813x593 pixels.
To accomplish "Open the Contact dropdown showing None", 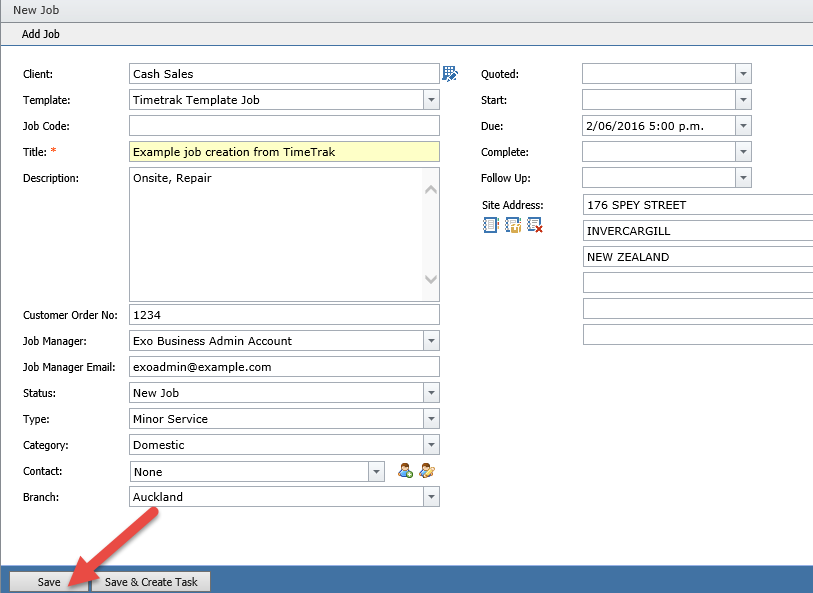I will pyautogui.click(x=376, y=472).
